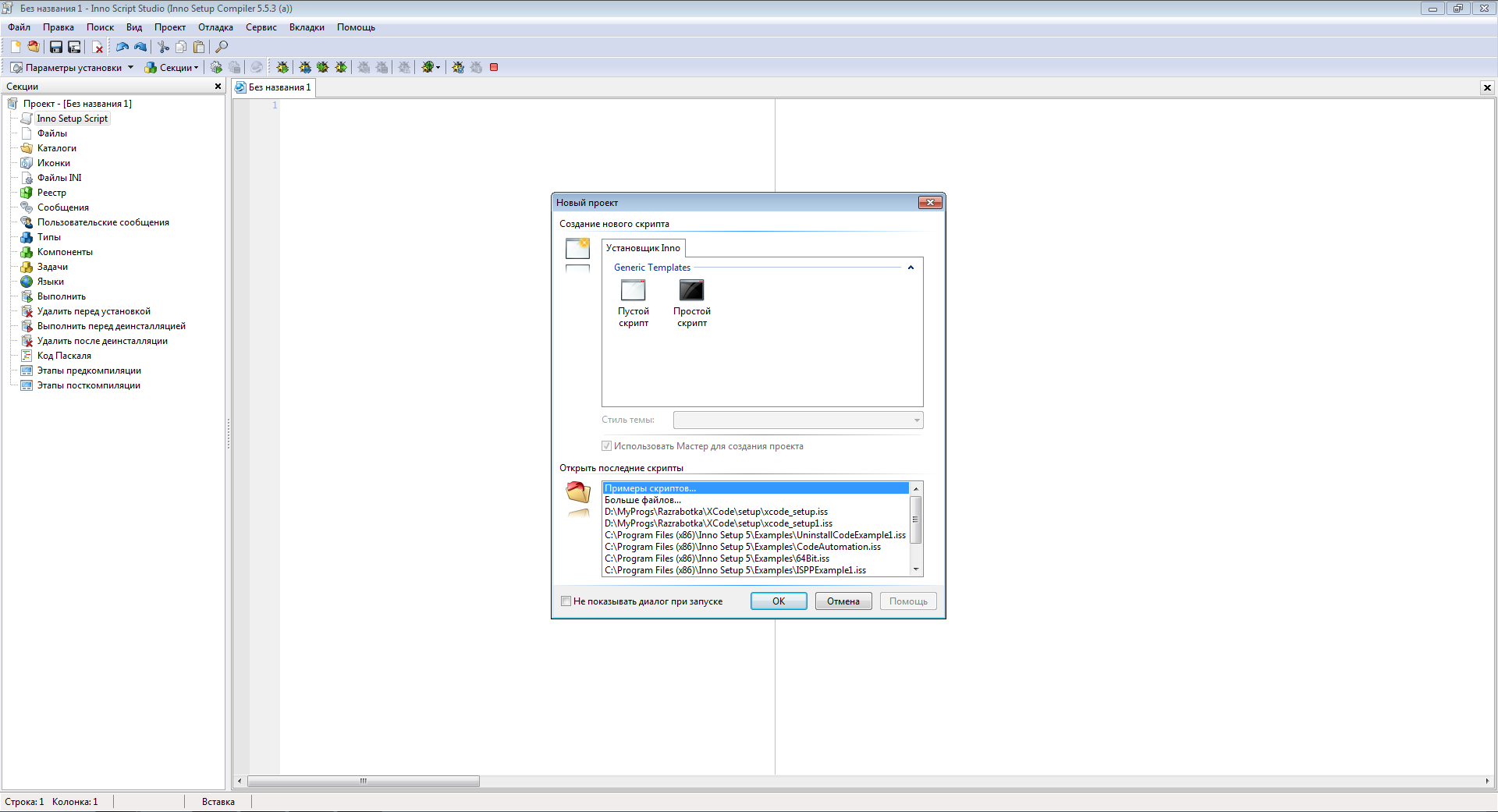This screenshot has height=812, width=1498.
Task: Click the Отмена button
Action: pyautogui.click(x=843, y=601)
